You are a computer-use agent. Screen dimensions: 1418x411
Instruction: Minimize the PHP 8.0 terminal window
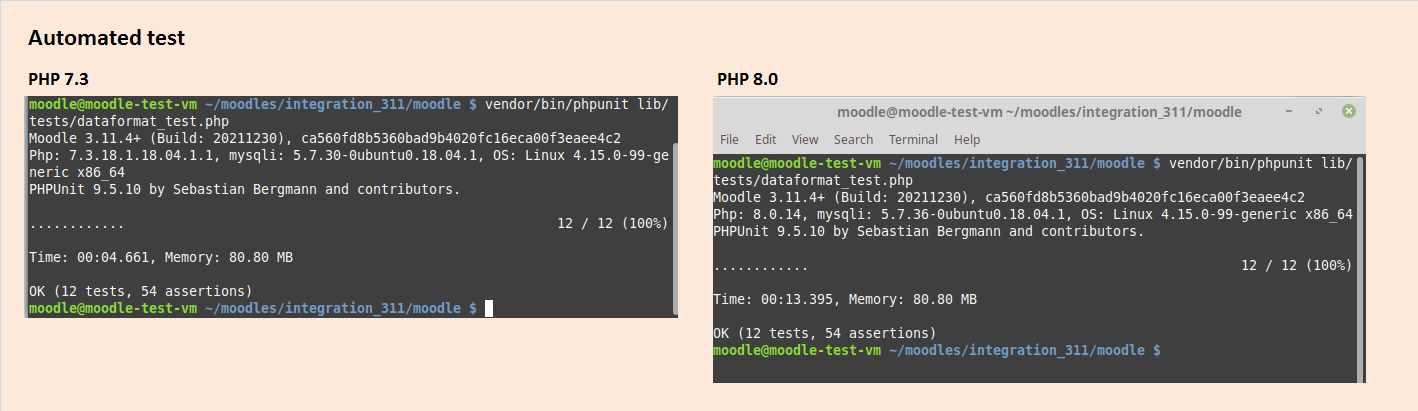1289,111
